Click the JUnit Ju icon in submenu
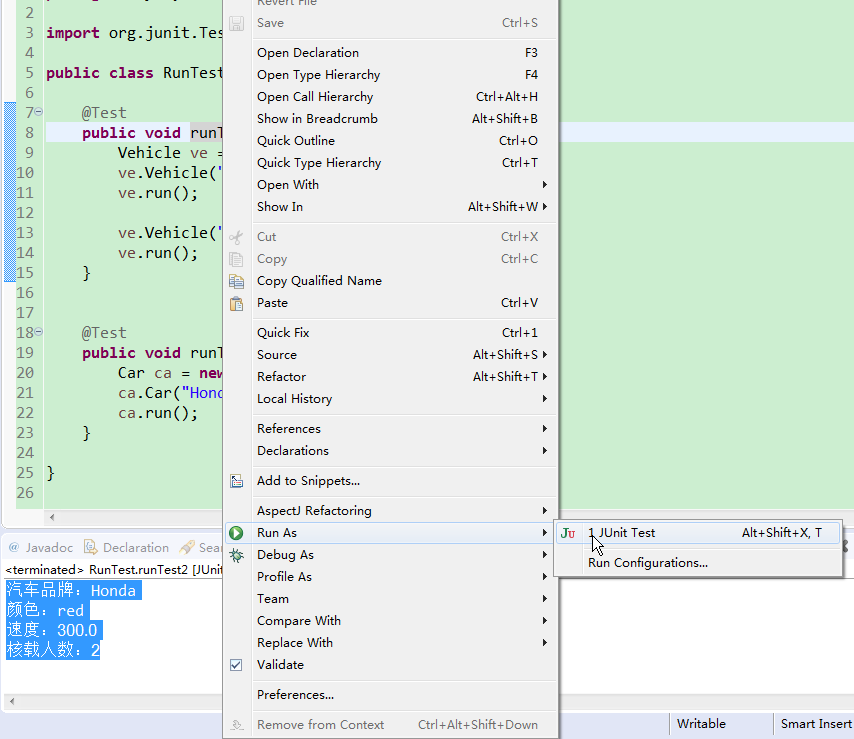 [568, 533]
